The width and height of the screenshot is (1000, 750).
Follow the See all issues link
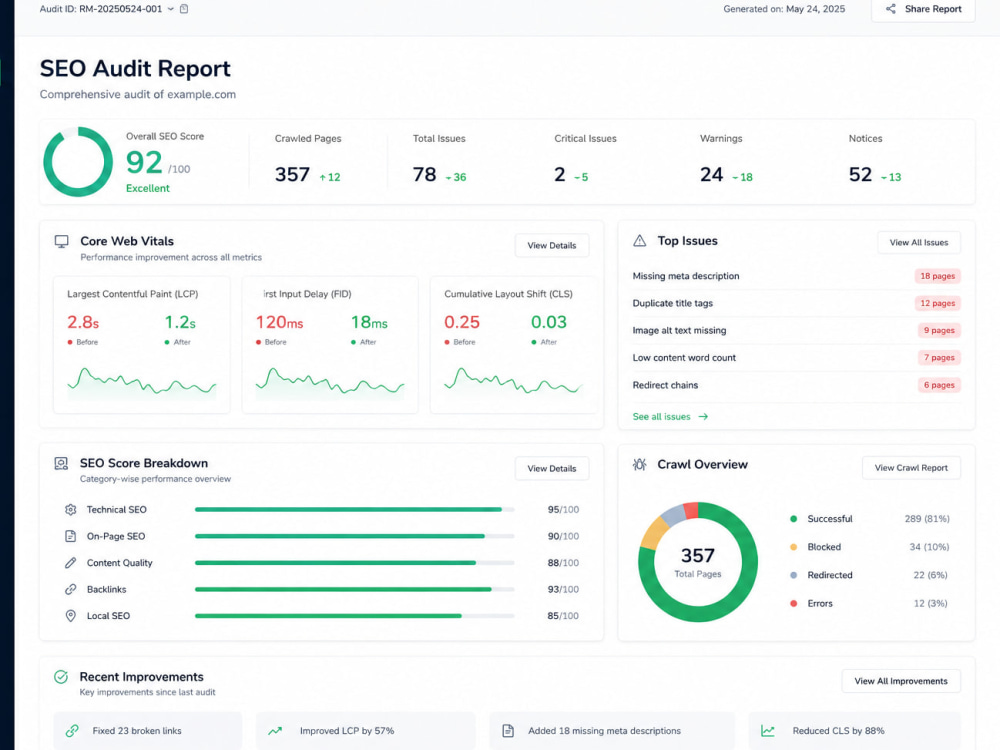tap(661, 416)
